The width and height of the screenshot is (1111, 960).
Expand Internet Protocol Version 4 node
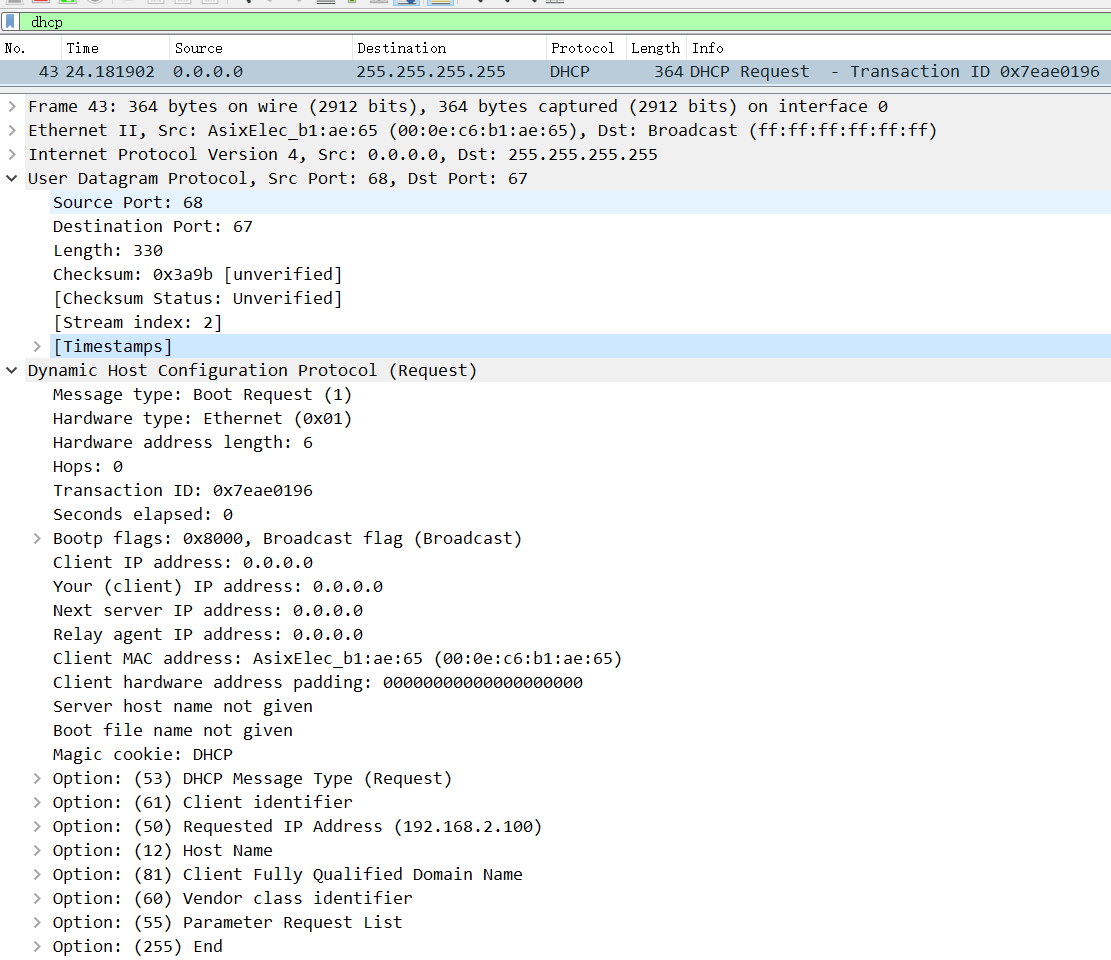point(11,155)
